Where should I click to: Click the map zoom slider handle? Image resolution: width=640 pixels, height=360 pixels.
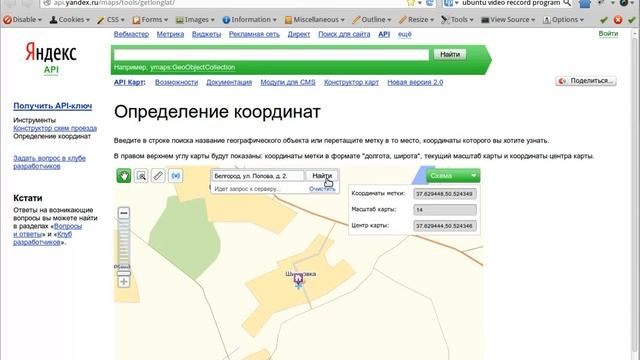[124, 273]
